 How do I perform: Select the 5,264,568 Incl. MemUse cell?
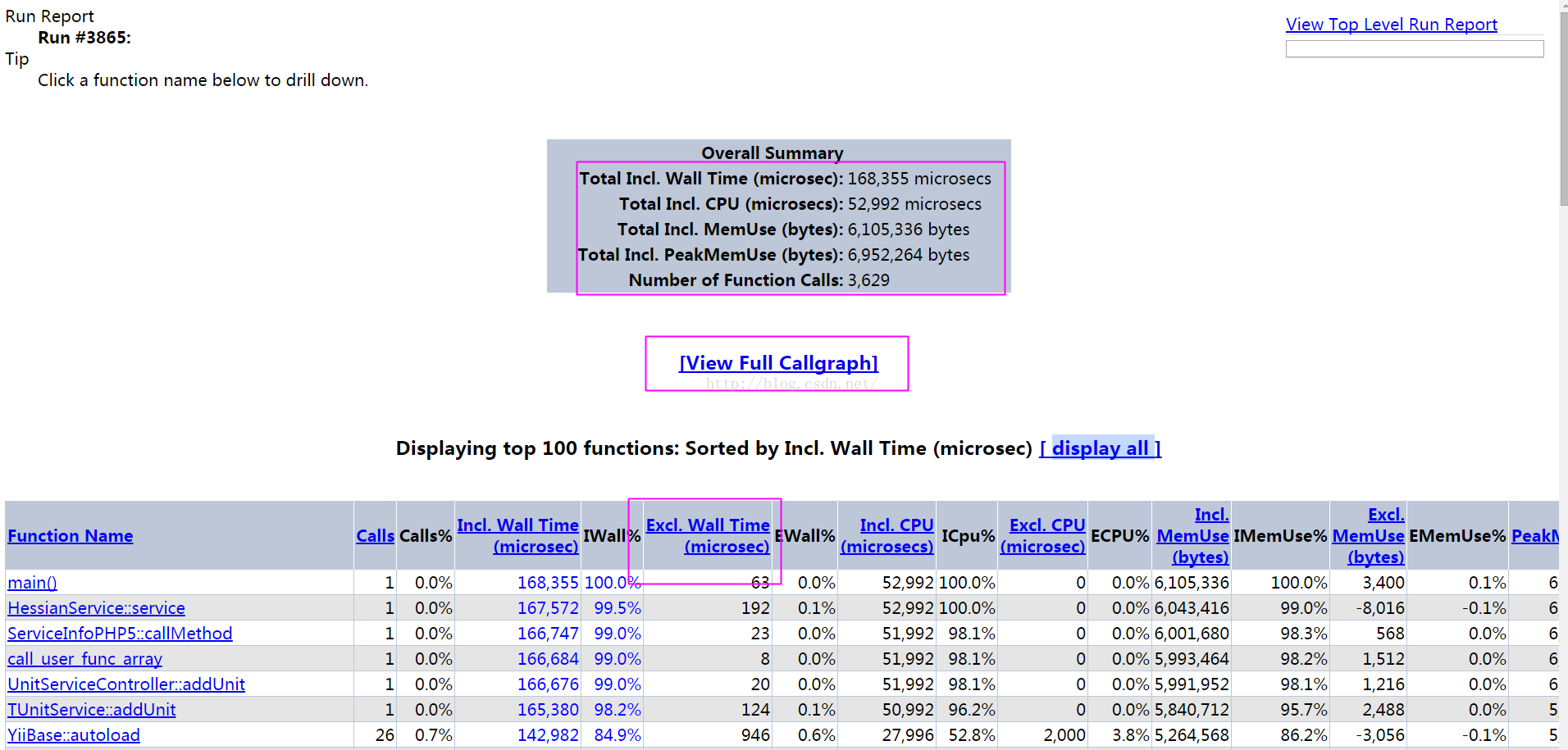(1192, 735)
